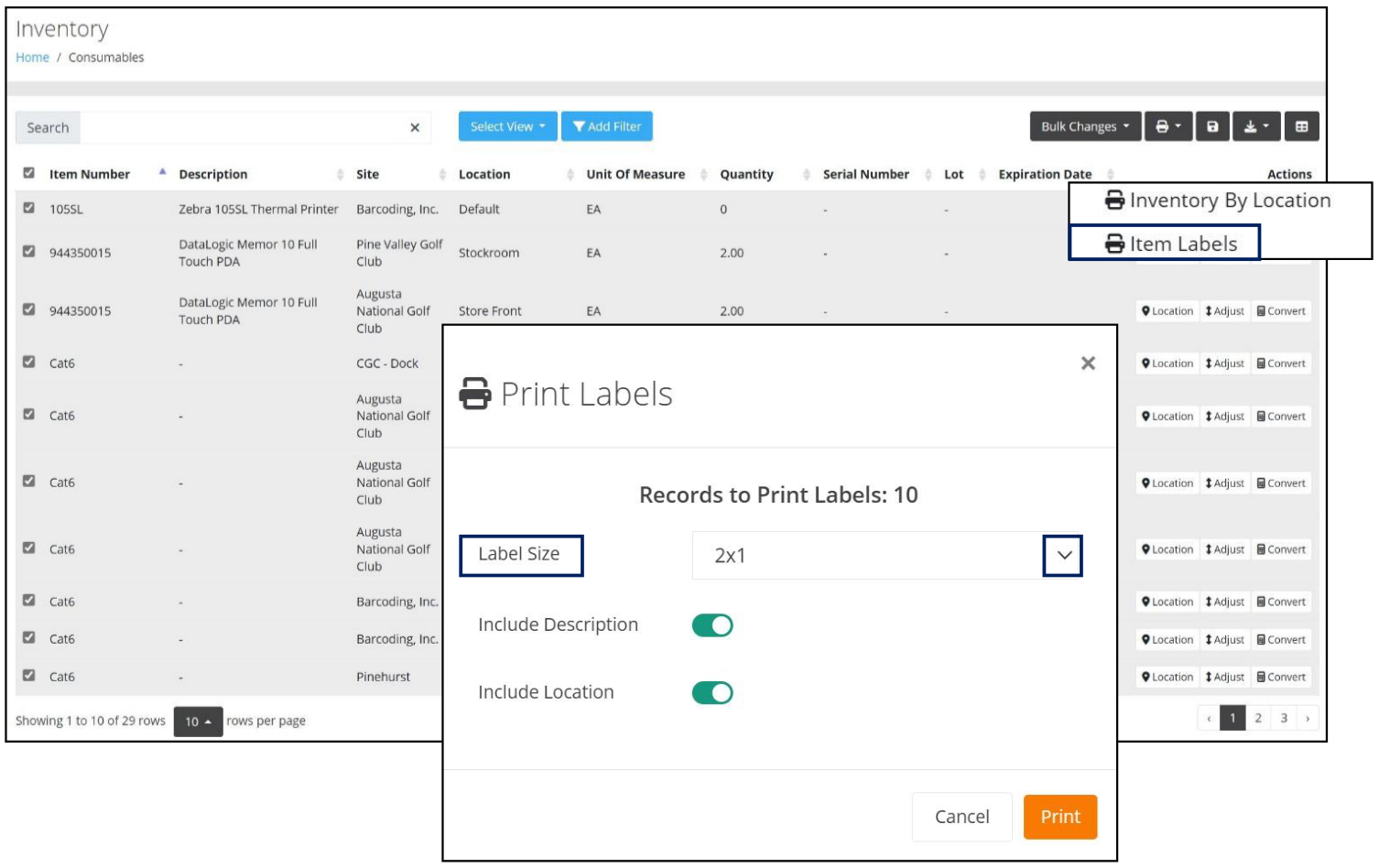
Task: Click Location action for CGC - Dock row
Action: coord(1167,363)
